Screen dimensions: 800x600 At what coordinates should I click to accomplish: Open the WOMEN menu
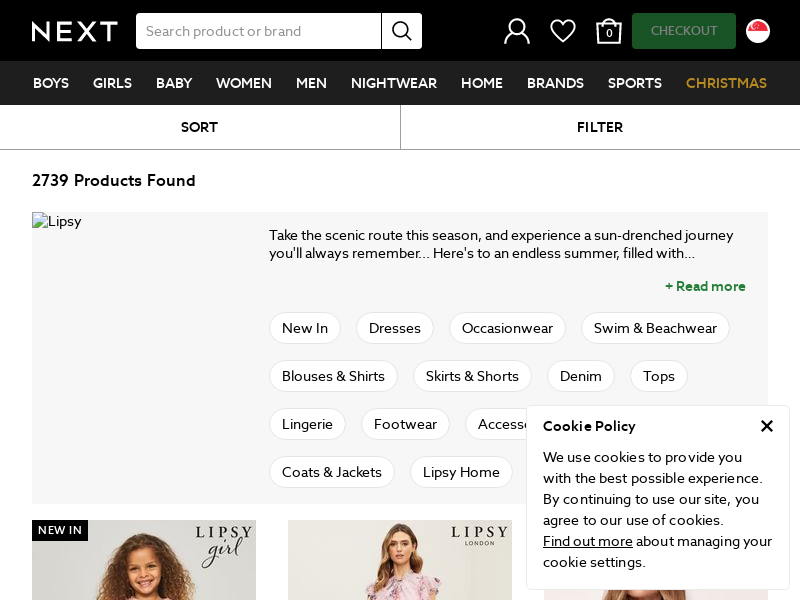click(x=244, y=83)
